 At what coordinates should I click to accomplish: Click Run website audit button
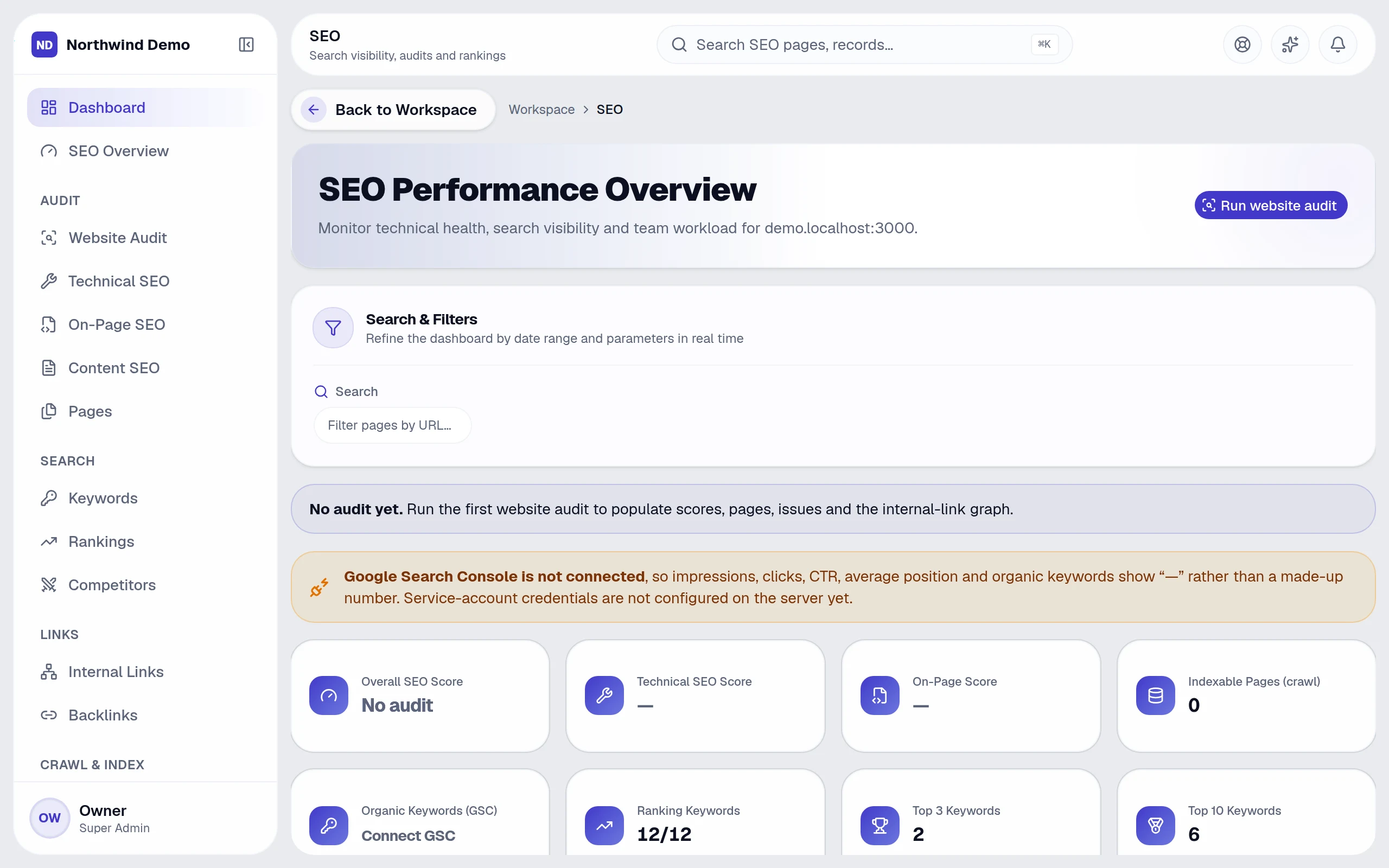[1270, 206]
